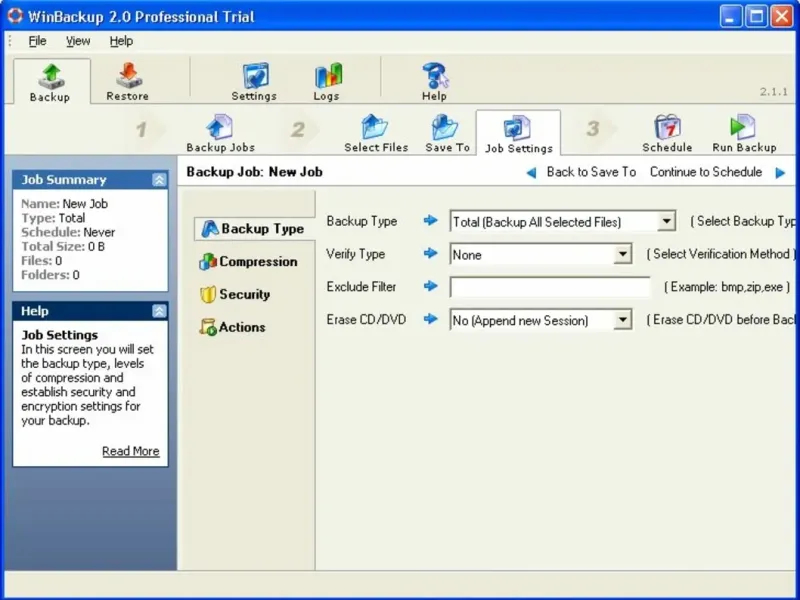800x600 pixels.
Task: Expand the Backup Type dropdown
Action: click(666, 222)
